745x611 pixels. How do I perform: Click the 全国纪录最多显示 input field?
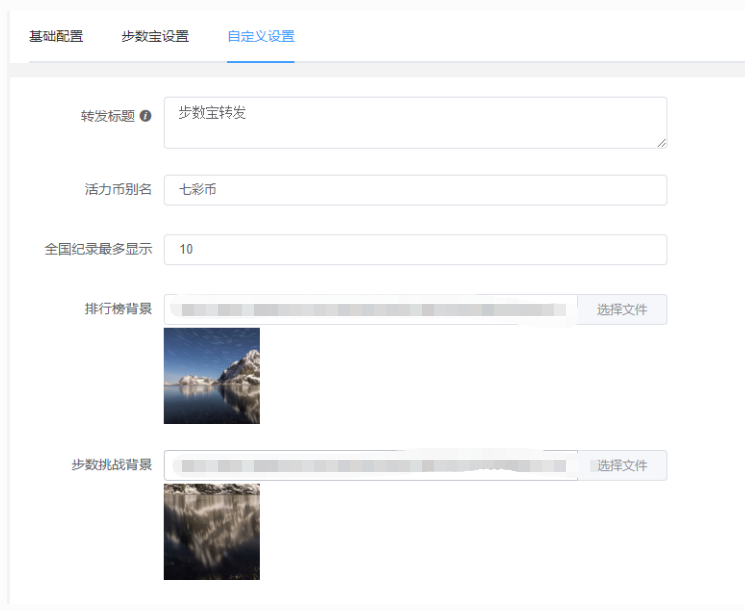415,249
